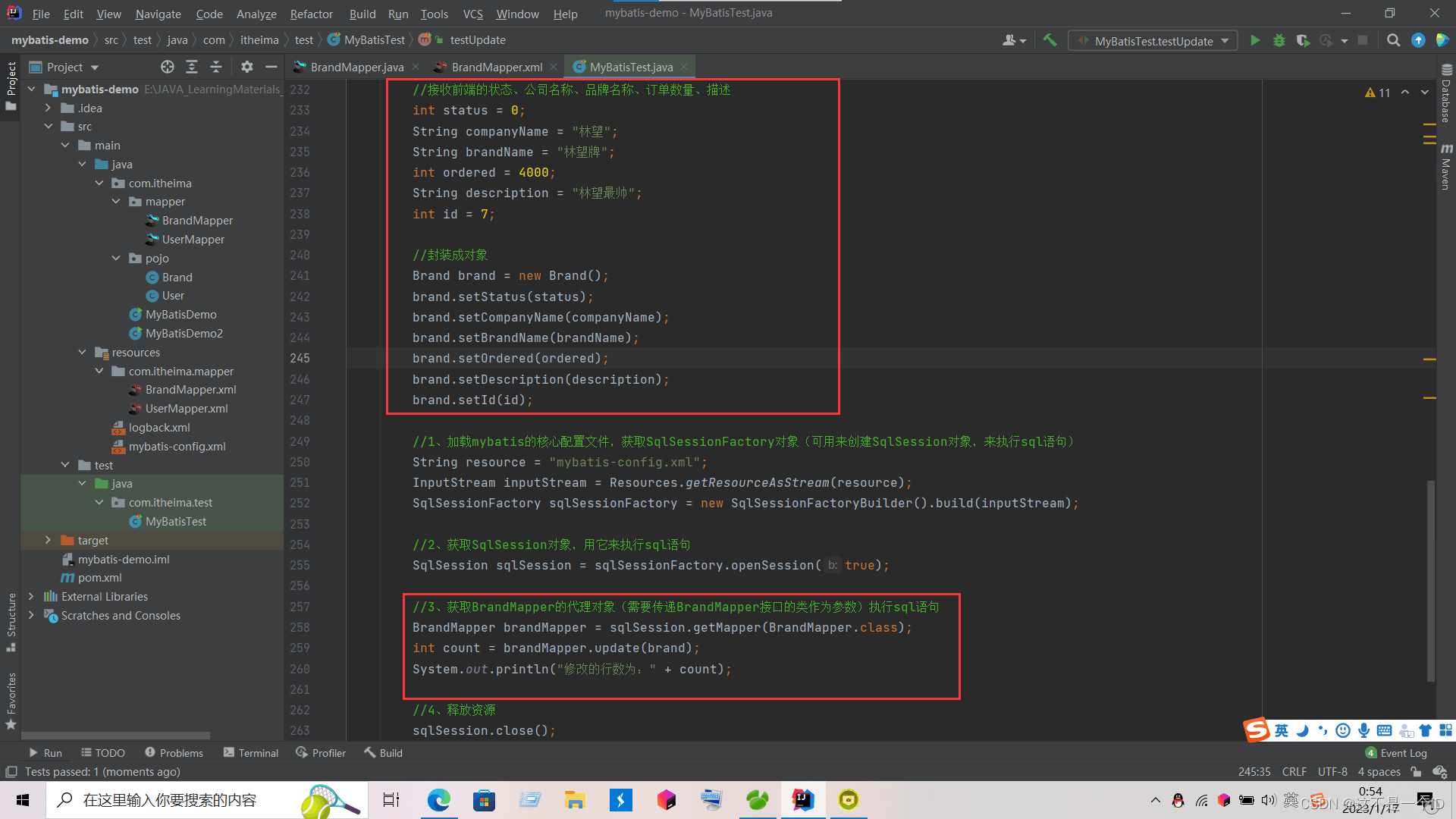Open Windows Task View

pos(391,800)
